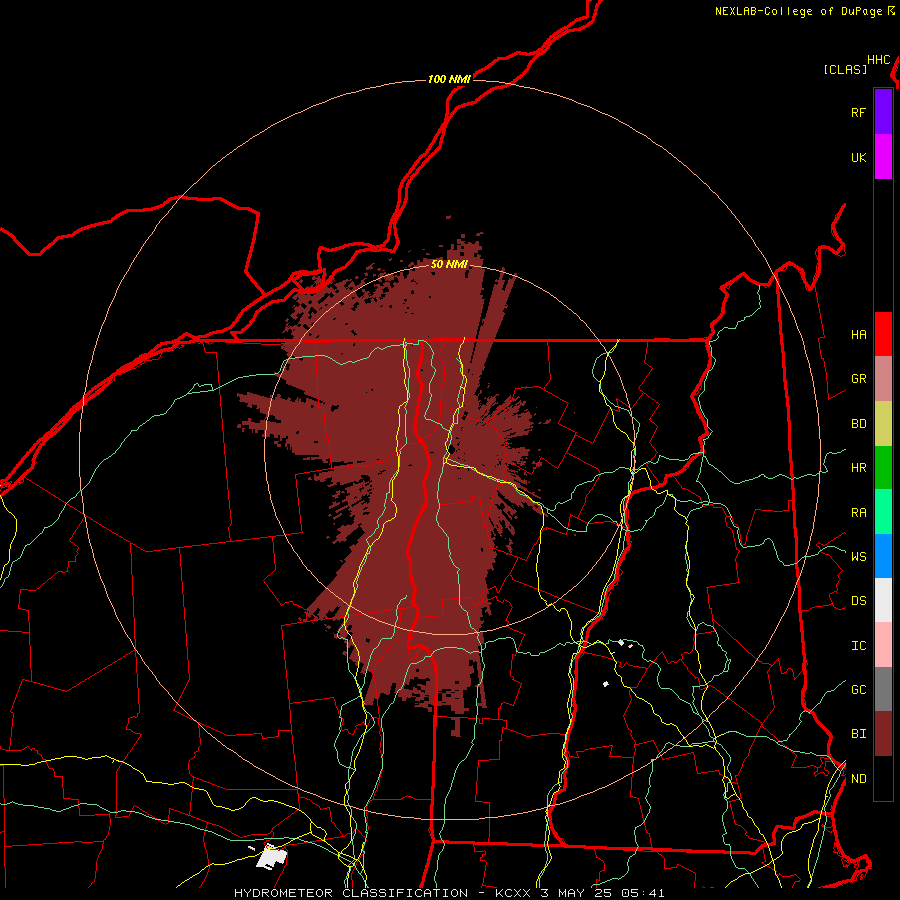The height and width of the screenshot is (900, 900).
Task: Click the UK legend label
Action: [x=858, y=157]
